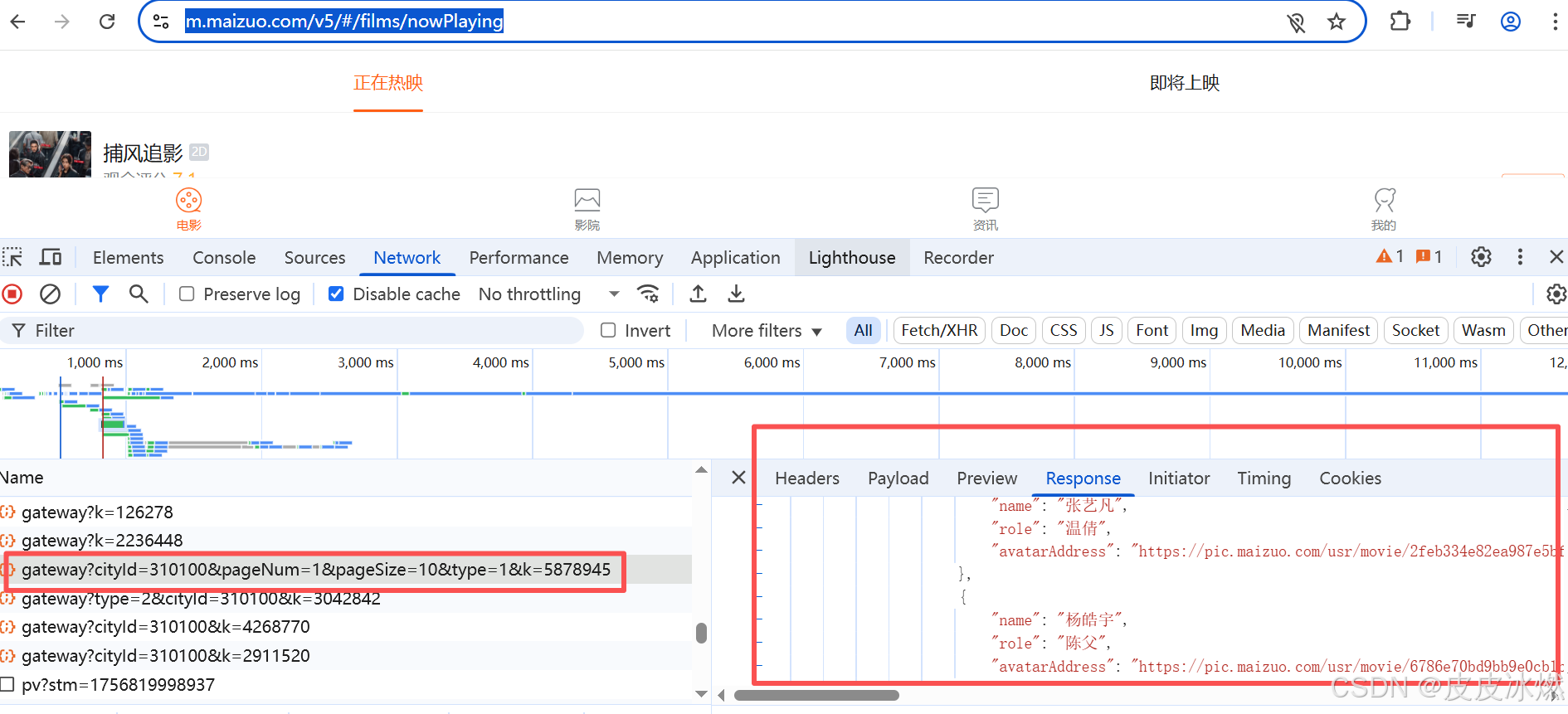Switch to Elements panel tab
Viewport: 1568px width, 714px height.
pyautogui.click(x=129, y=257)
